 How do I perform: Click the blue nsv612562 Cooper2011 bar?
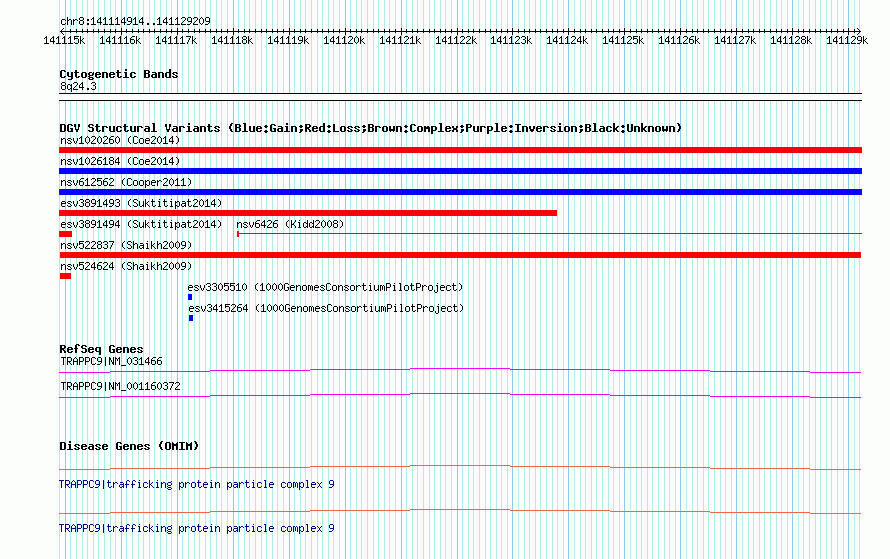[x=460, y=192]
